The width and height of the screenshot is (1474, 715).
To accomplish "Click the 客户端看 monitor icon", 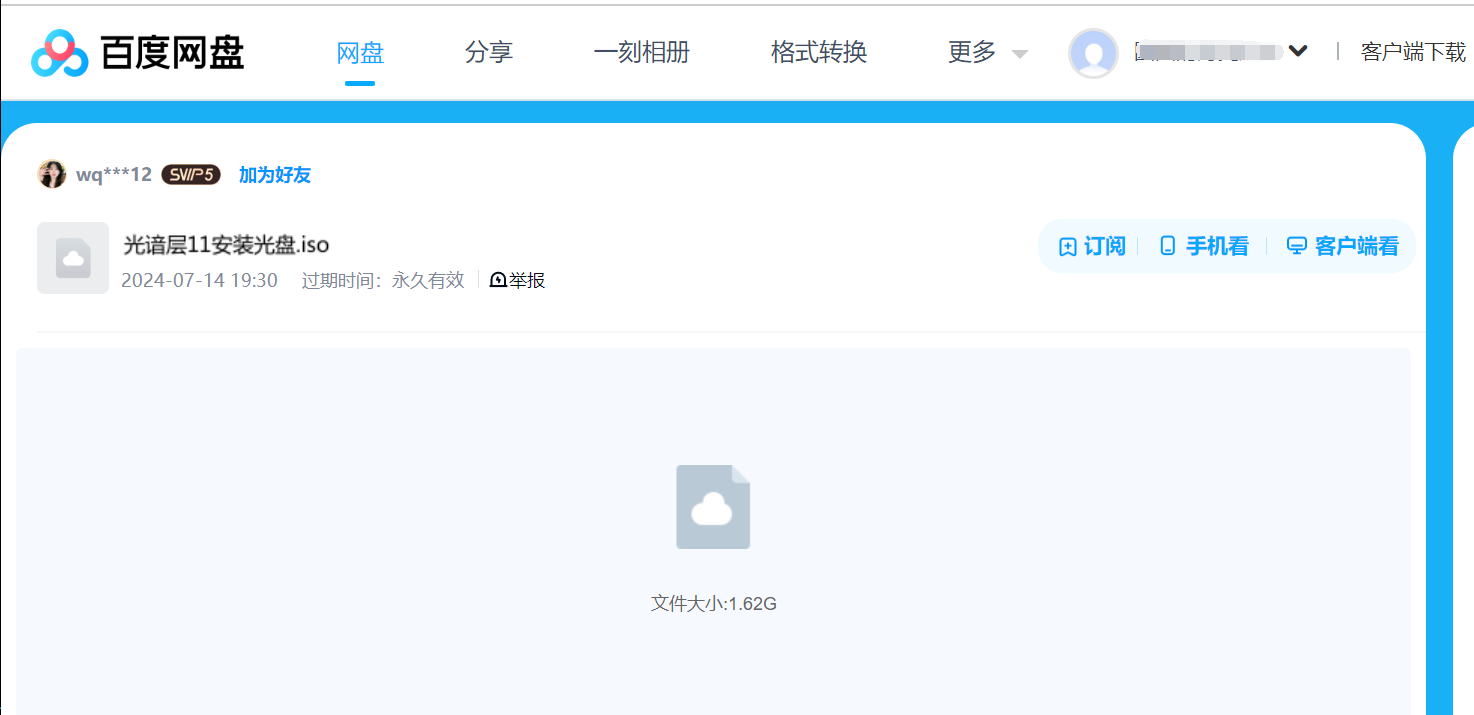I will click(x=1297, y=245).
